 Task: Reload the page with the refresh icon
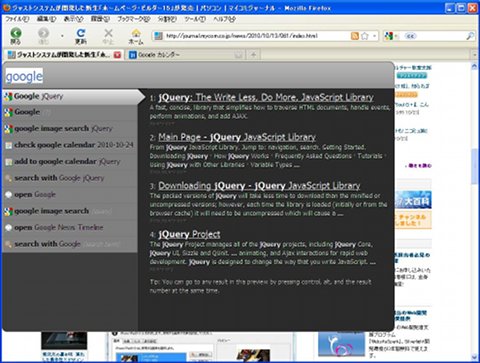coord(81,33)
